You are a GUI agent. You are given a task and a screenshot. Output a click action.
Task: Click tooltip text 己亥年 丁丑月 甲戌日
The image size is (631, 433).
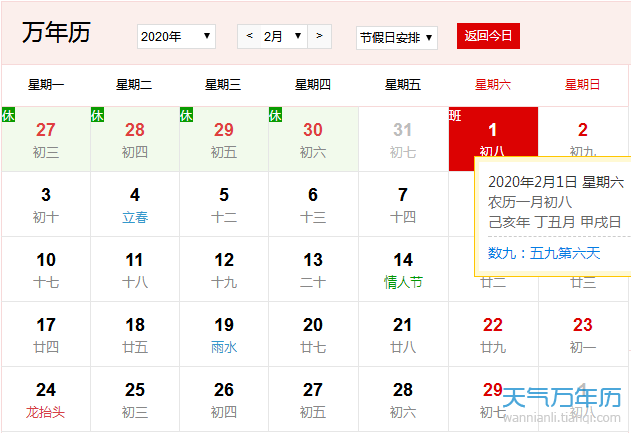[x=555, y=222]
